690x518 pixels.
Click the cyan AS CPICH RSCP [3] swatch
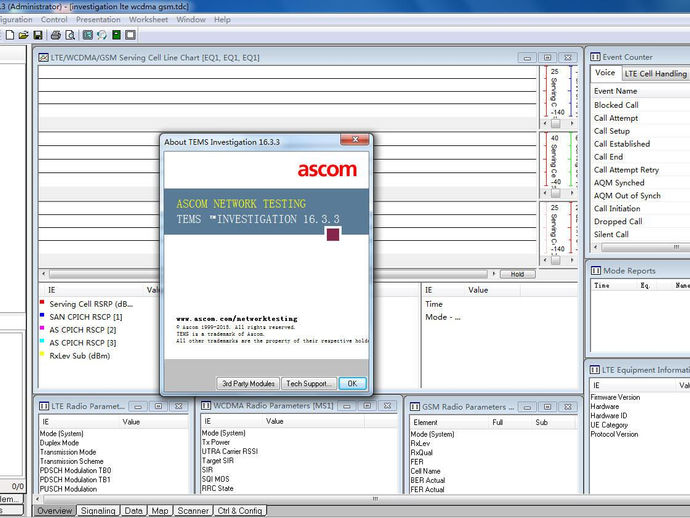[42, 341]
